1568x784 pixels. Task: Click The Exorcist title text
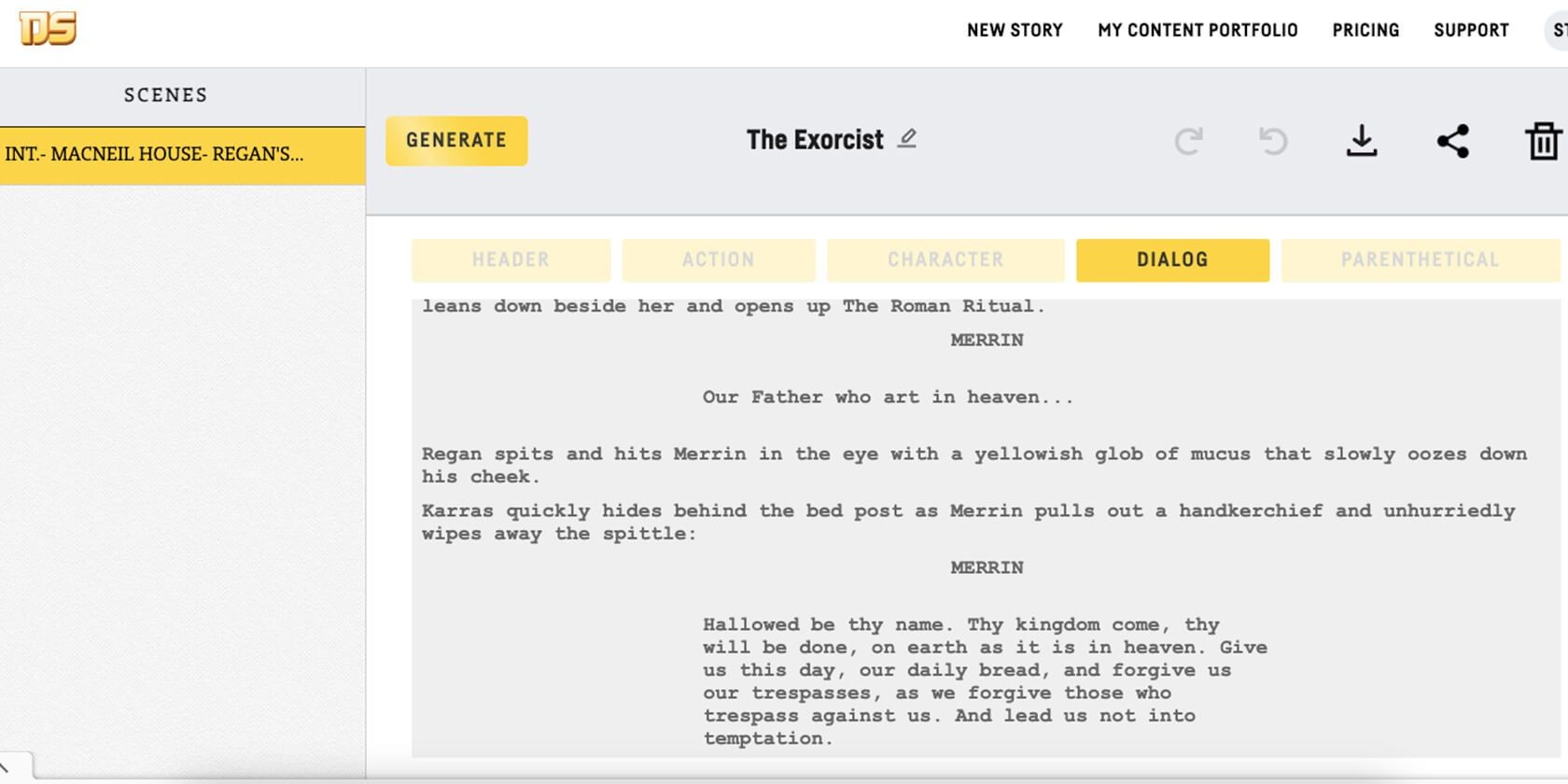[815, 140]
